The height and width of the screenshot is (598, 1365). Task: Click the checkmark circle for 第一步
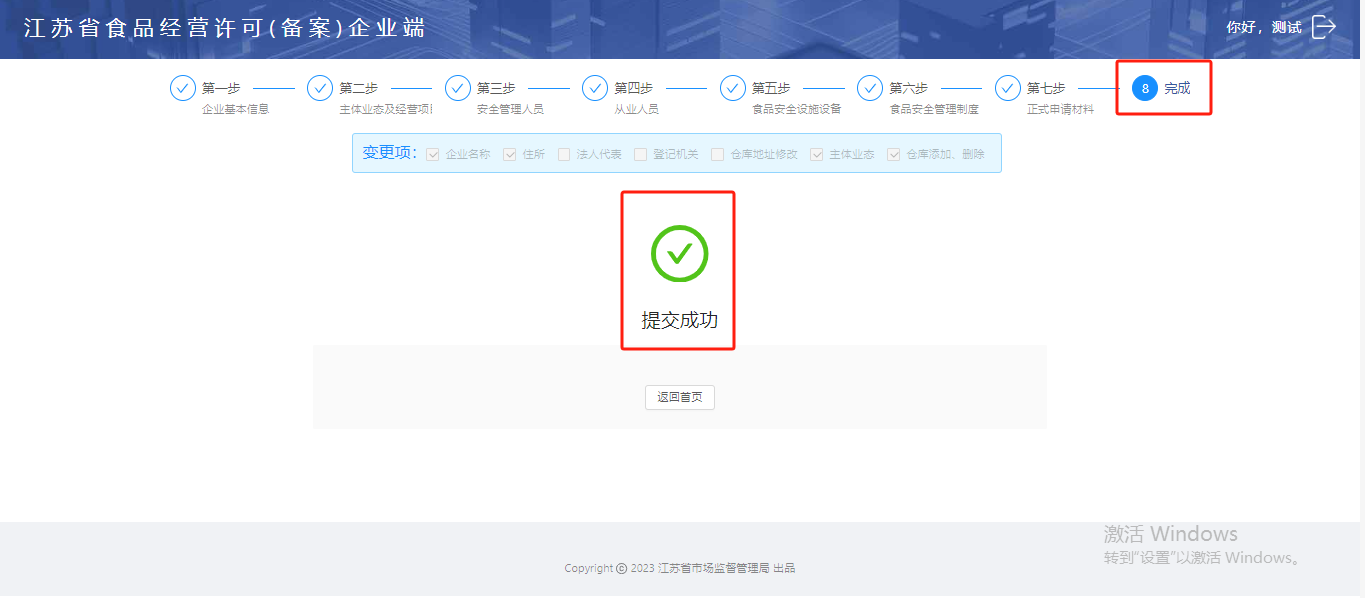click(182, 88)
